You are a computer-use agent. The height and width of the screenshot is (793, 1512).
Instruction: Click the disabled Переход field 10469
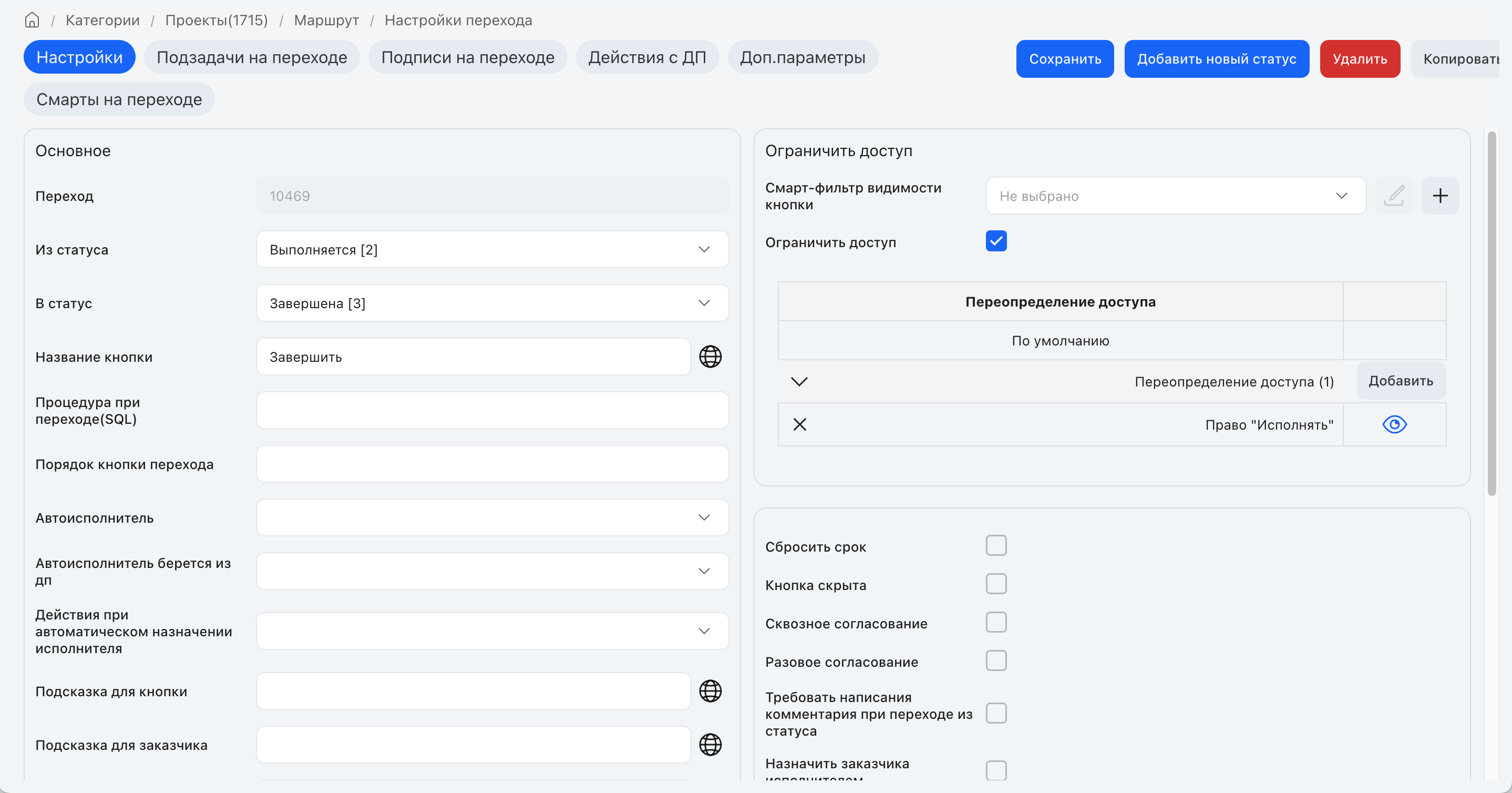point(492,196)
